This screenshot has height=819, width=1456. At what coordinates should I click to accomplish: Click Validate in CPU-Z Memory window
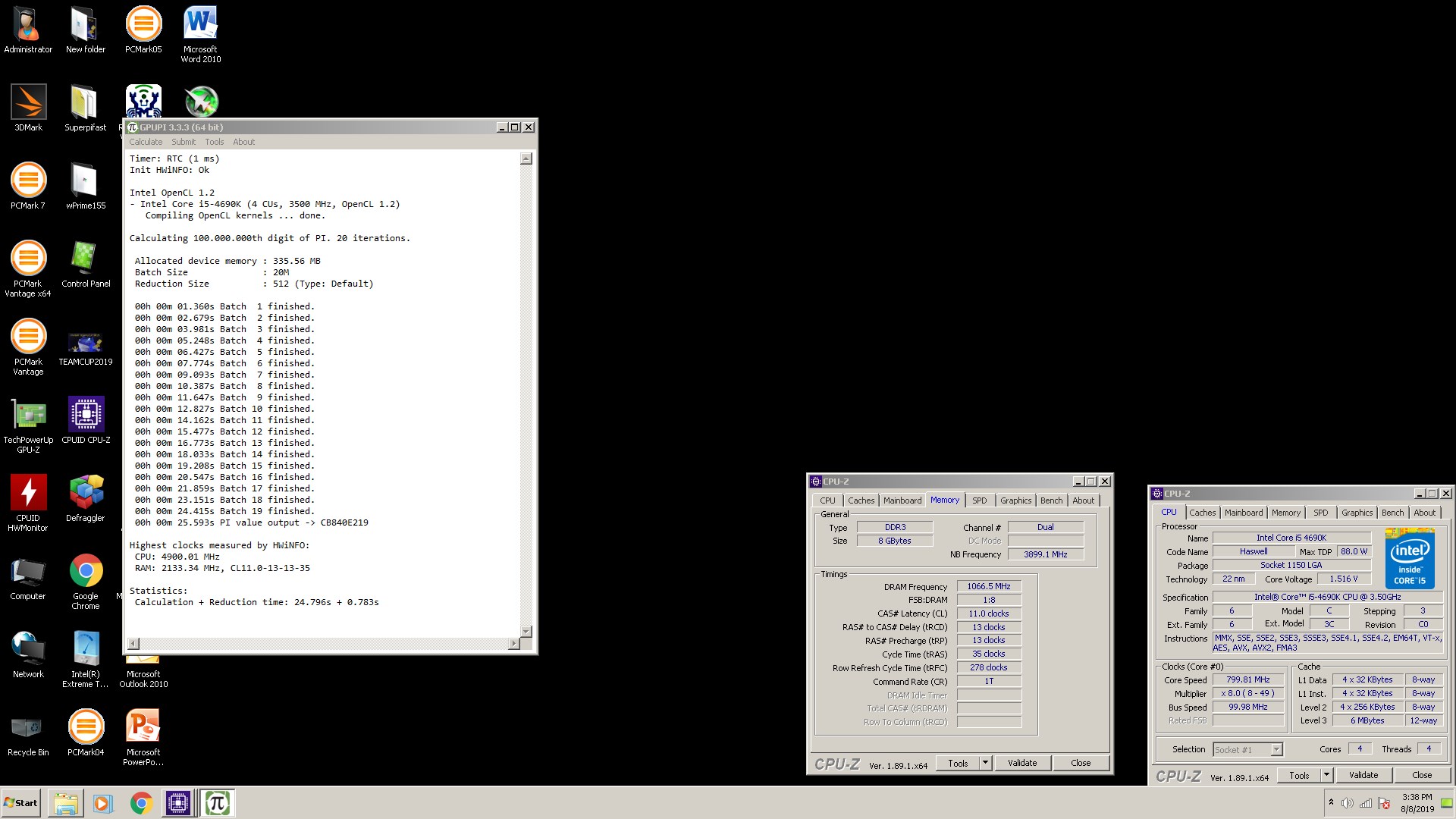click(x=1021, y=763)
